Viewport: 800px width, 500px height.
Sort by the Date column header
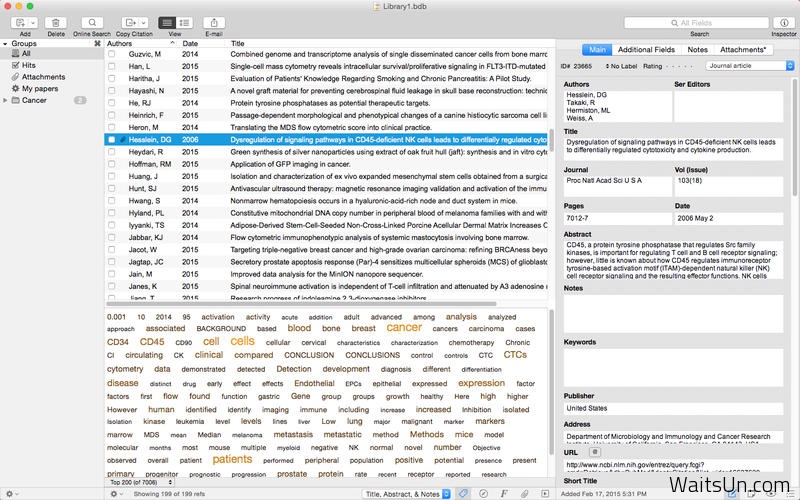pos(203,43)
